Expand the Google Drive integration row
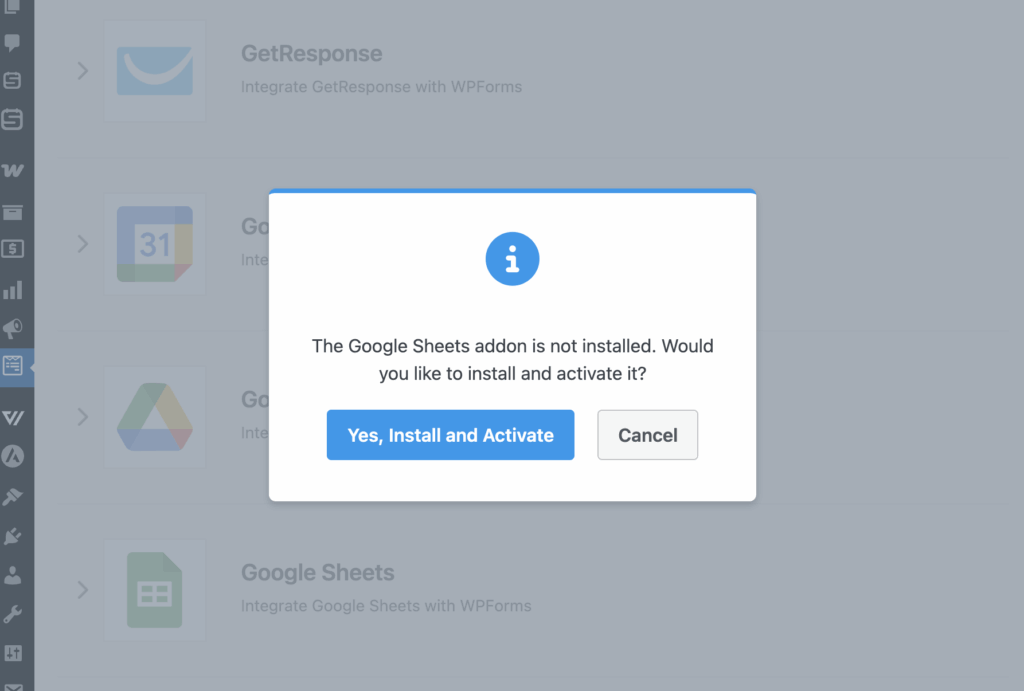 (83, 417)
